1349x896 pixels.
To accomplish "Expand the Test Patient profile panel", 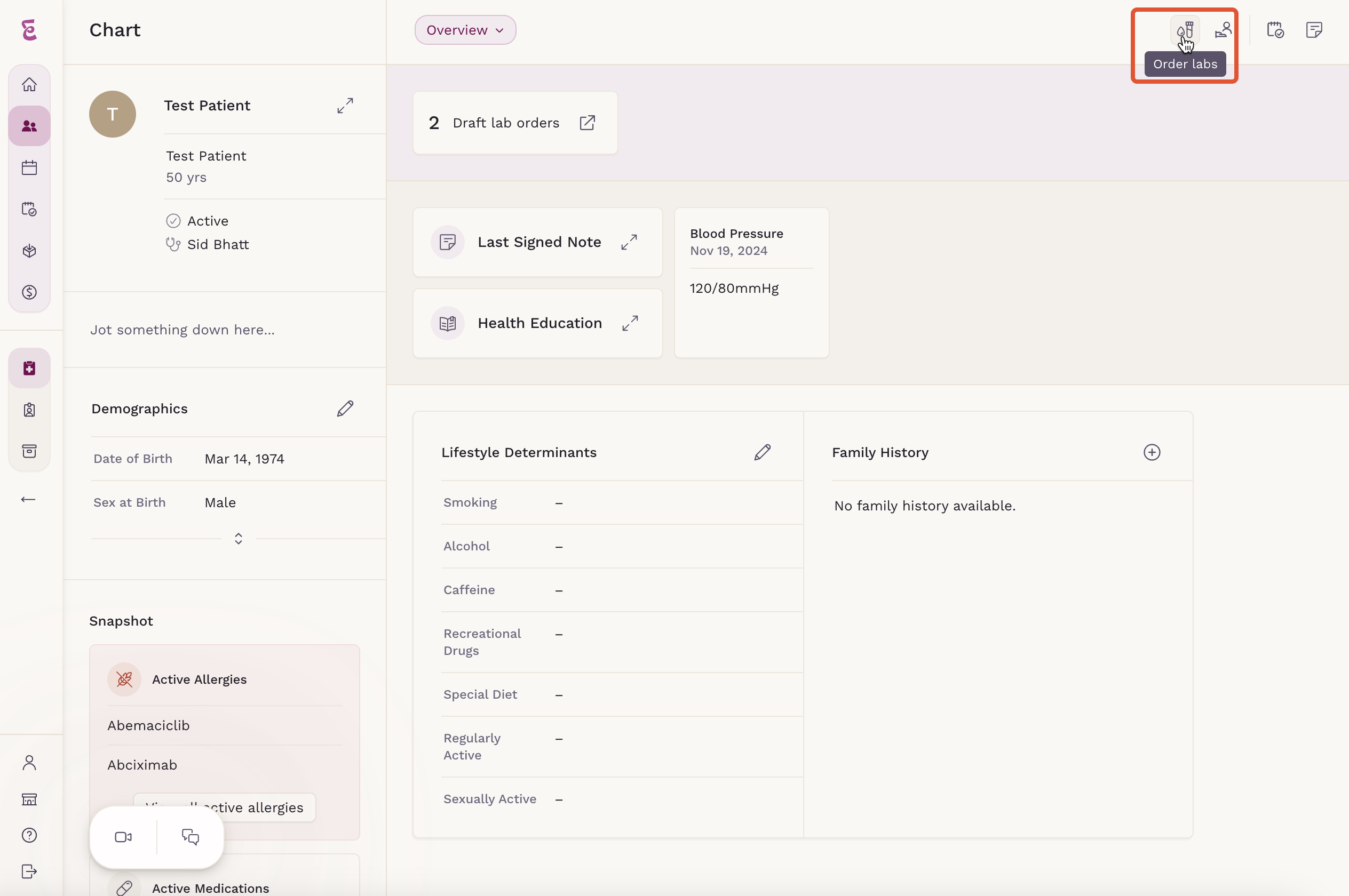I will 345,106.
